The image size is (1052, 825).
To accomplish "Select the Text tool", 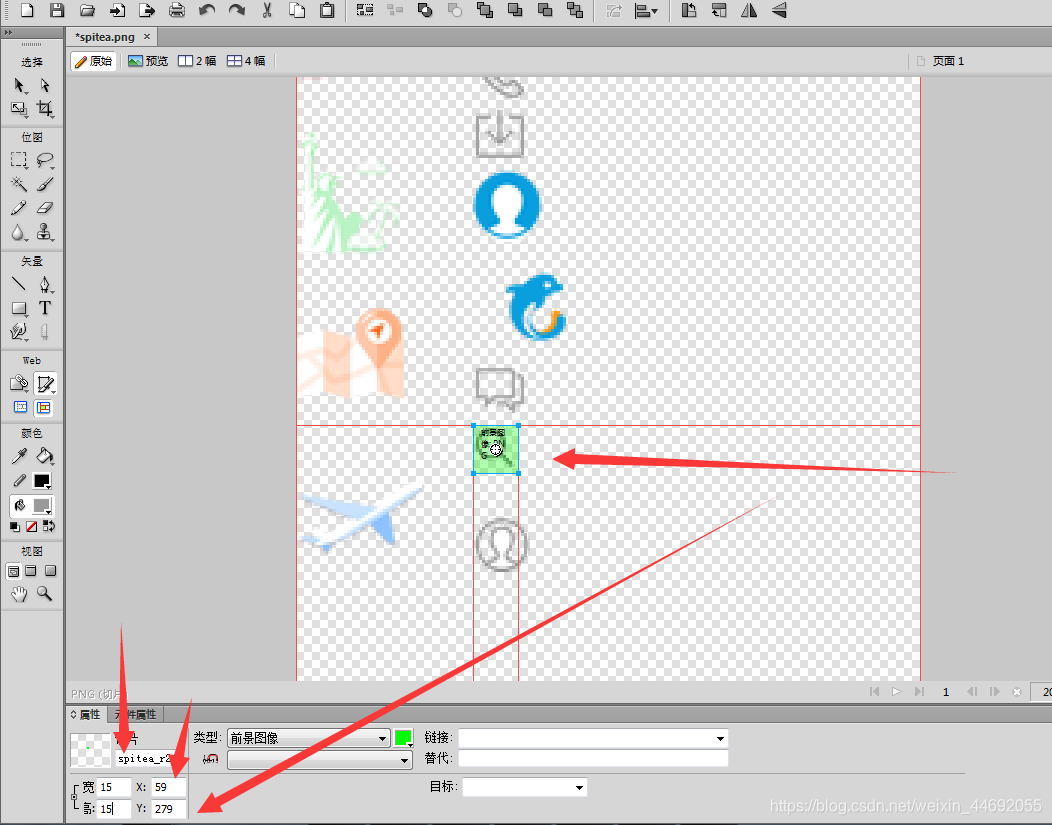I will tap(45, 308).
